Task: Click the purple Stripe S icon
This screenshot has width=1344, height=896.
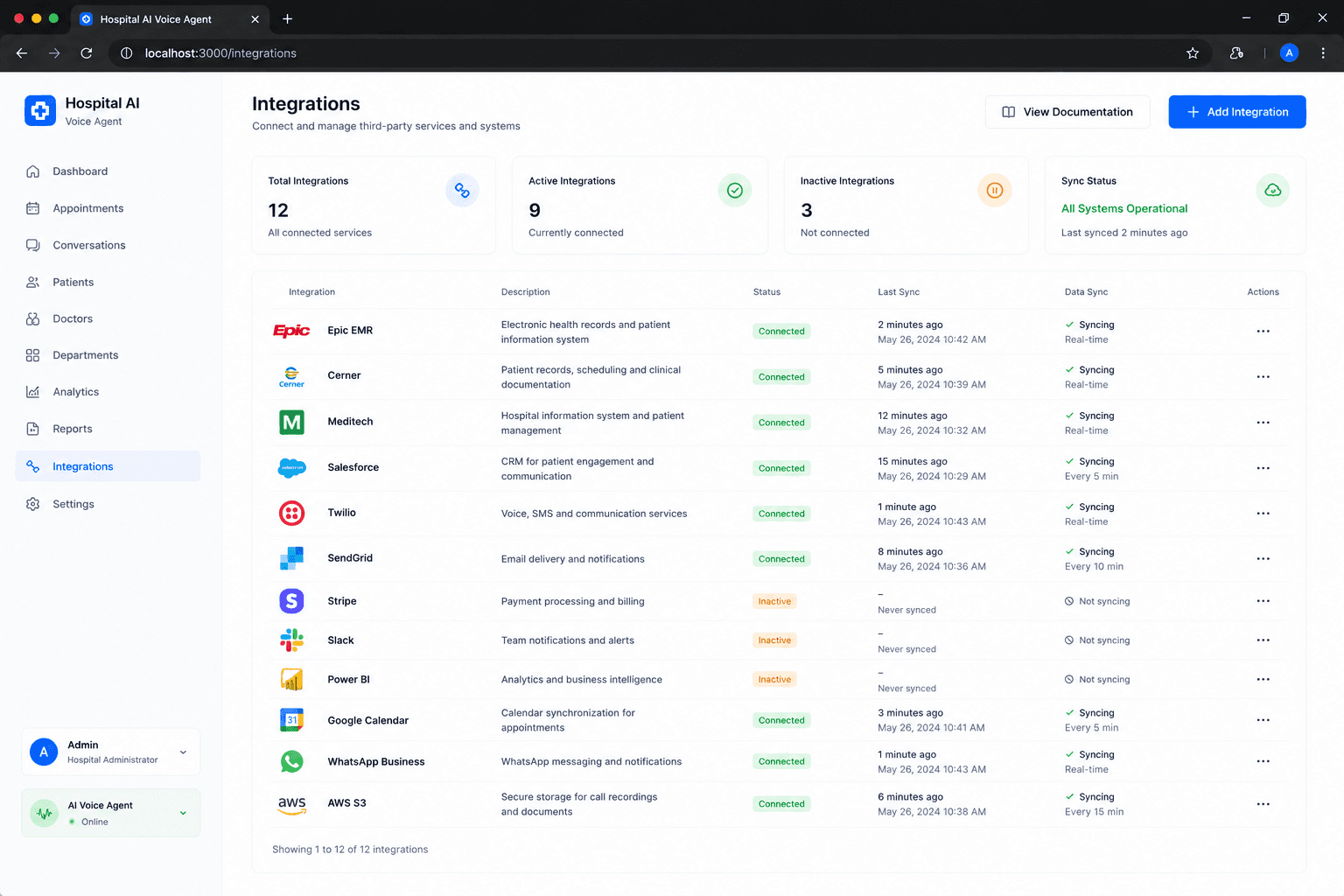Action: pos(291,601)
